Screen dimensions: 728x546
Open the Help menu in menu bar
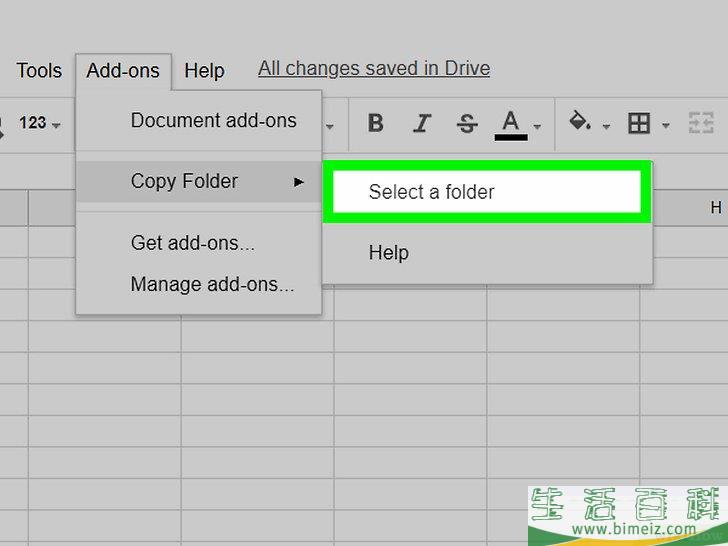(x=204, y=70)
